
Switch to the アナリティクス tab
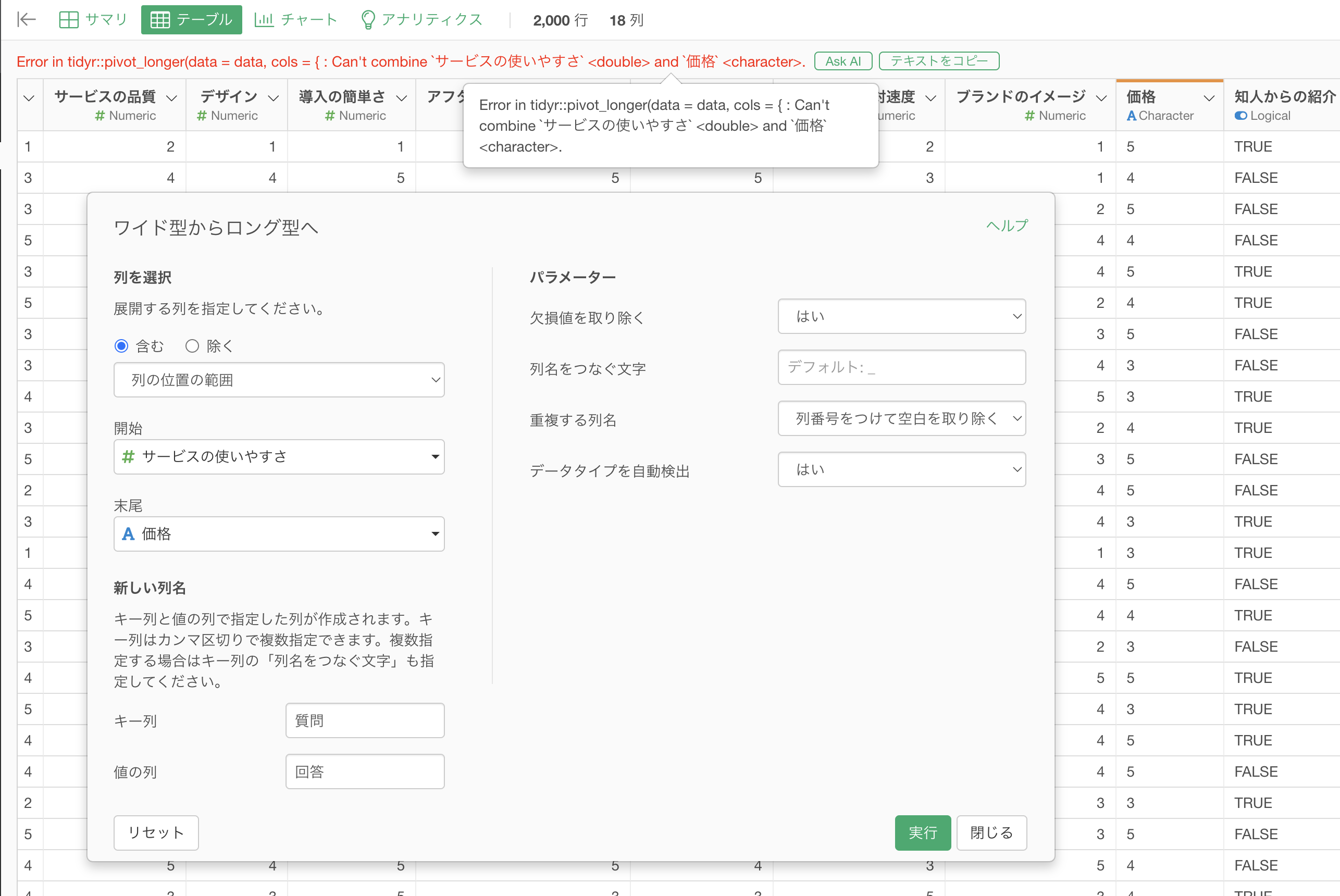(431, 20)
